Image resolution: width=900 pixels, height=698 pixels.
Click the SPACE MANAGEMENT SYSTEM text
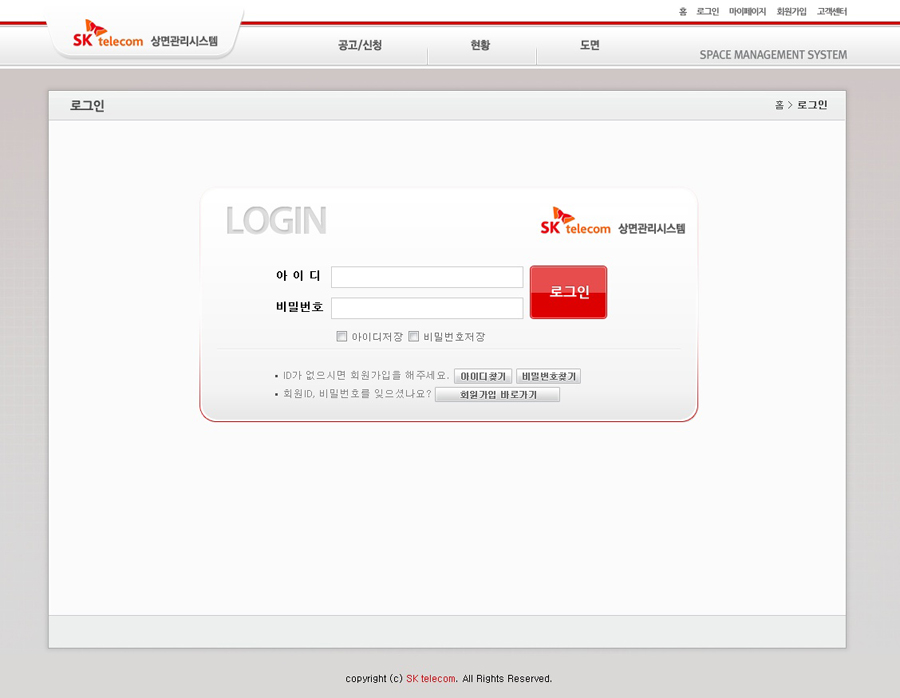click(773, 55)
